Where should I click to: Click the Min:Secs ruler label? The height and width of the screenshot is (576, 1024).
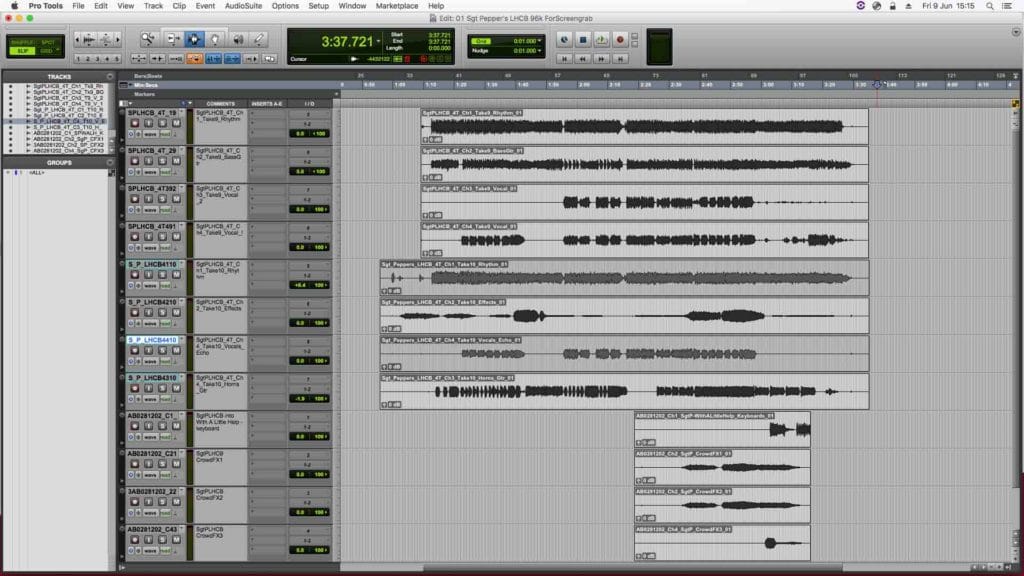pyautogui.click(x=146, y=85)
